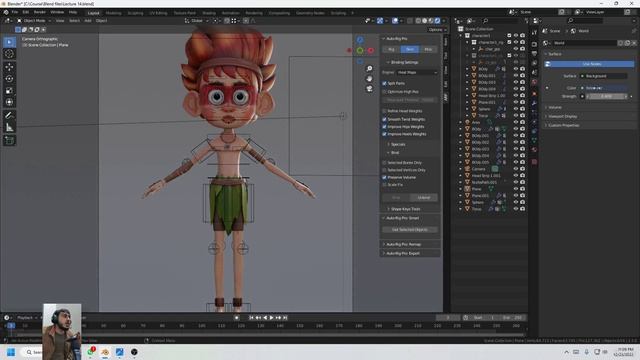Enable the Scale Fix checkbox
The width and height of the screenshot is (640, 360).
[x=384, y=184]
